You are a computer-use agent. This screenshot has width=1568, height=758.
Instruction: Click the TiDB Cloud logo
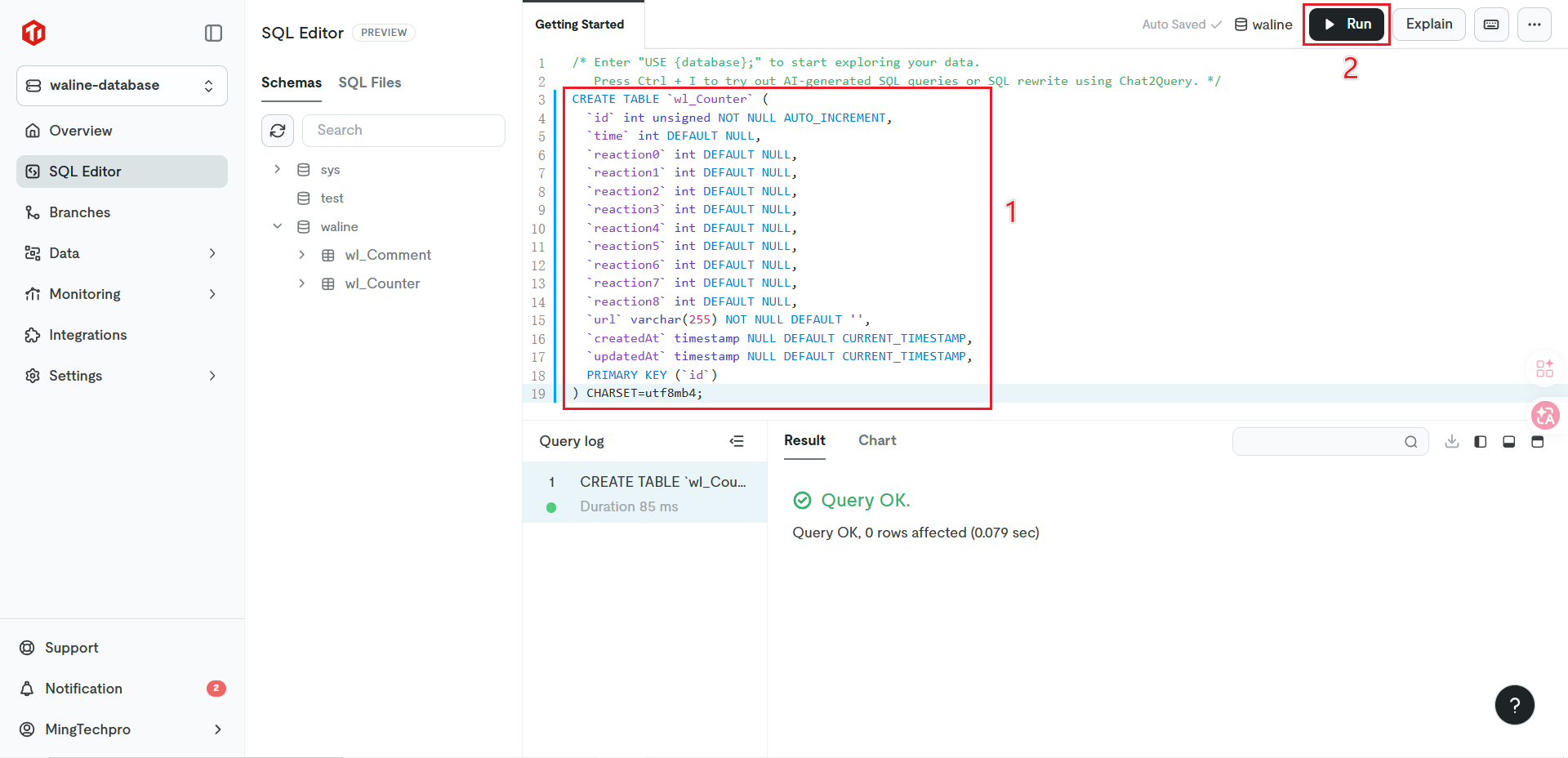pos(33,33)
